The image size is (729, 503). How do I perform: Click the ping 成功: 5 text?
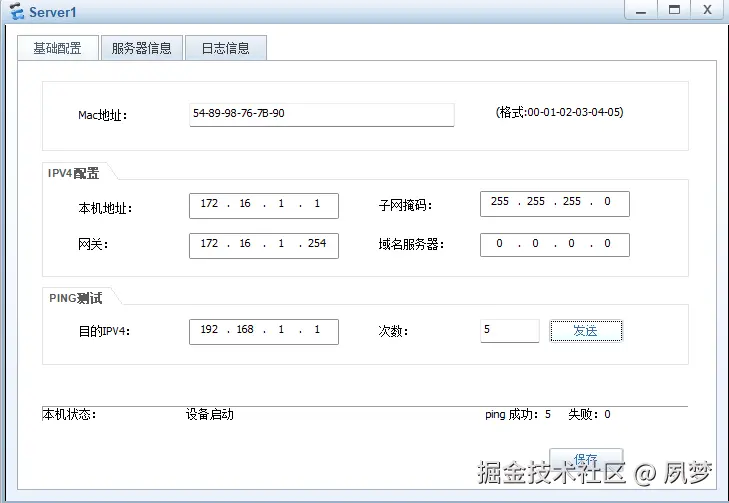[518, 414]
